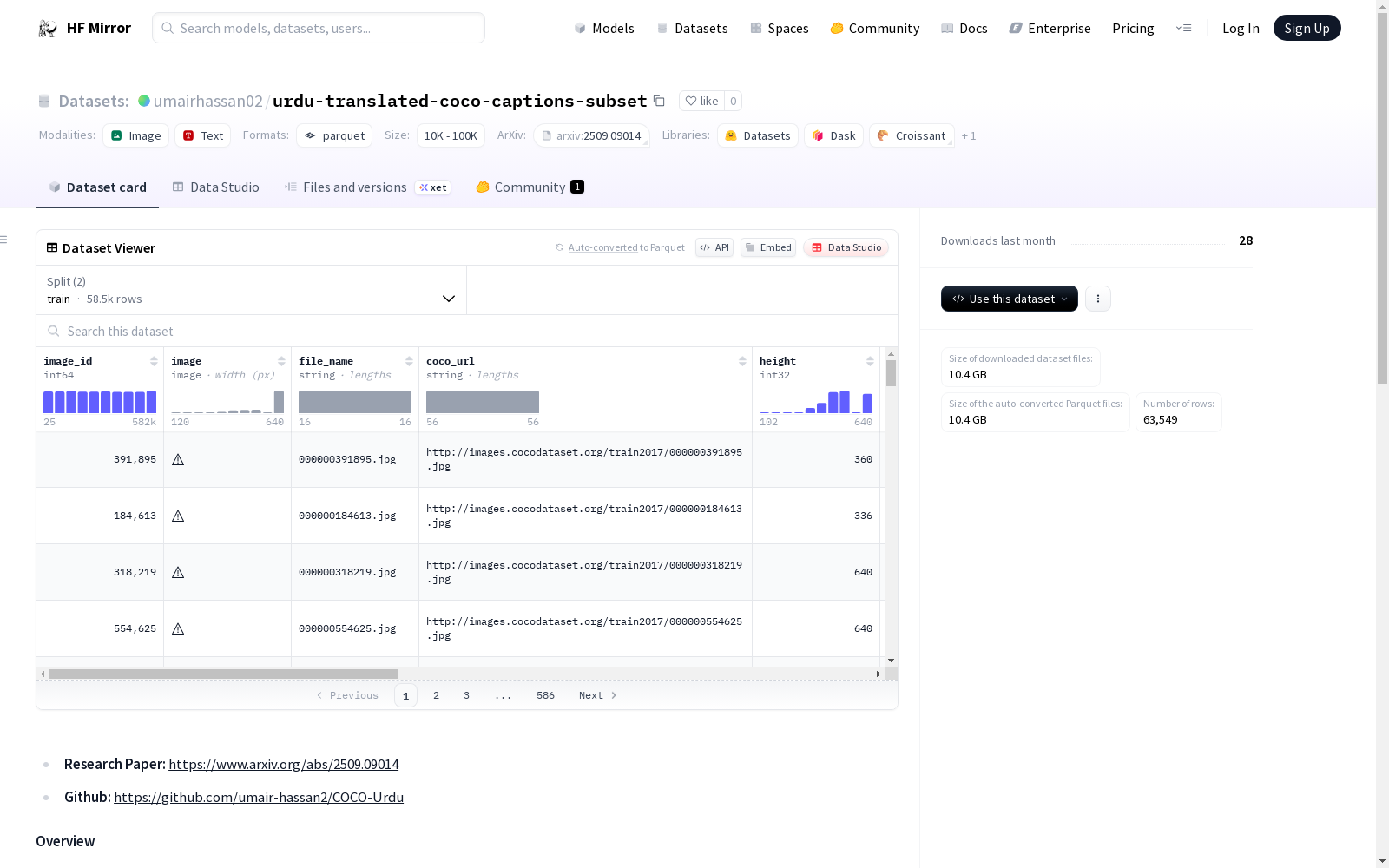Image resolution: width=1389 pixels, height=868 pixels.
Task: Click the height column histogram
Action: click(816, 402)
